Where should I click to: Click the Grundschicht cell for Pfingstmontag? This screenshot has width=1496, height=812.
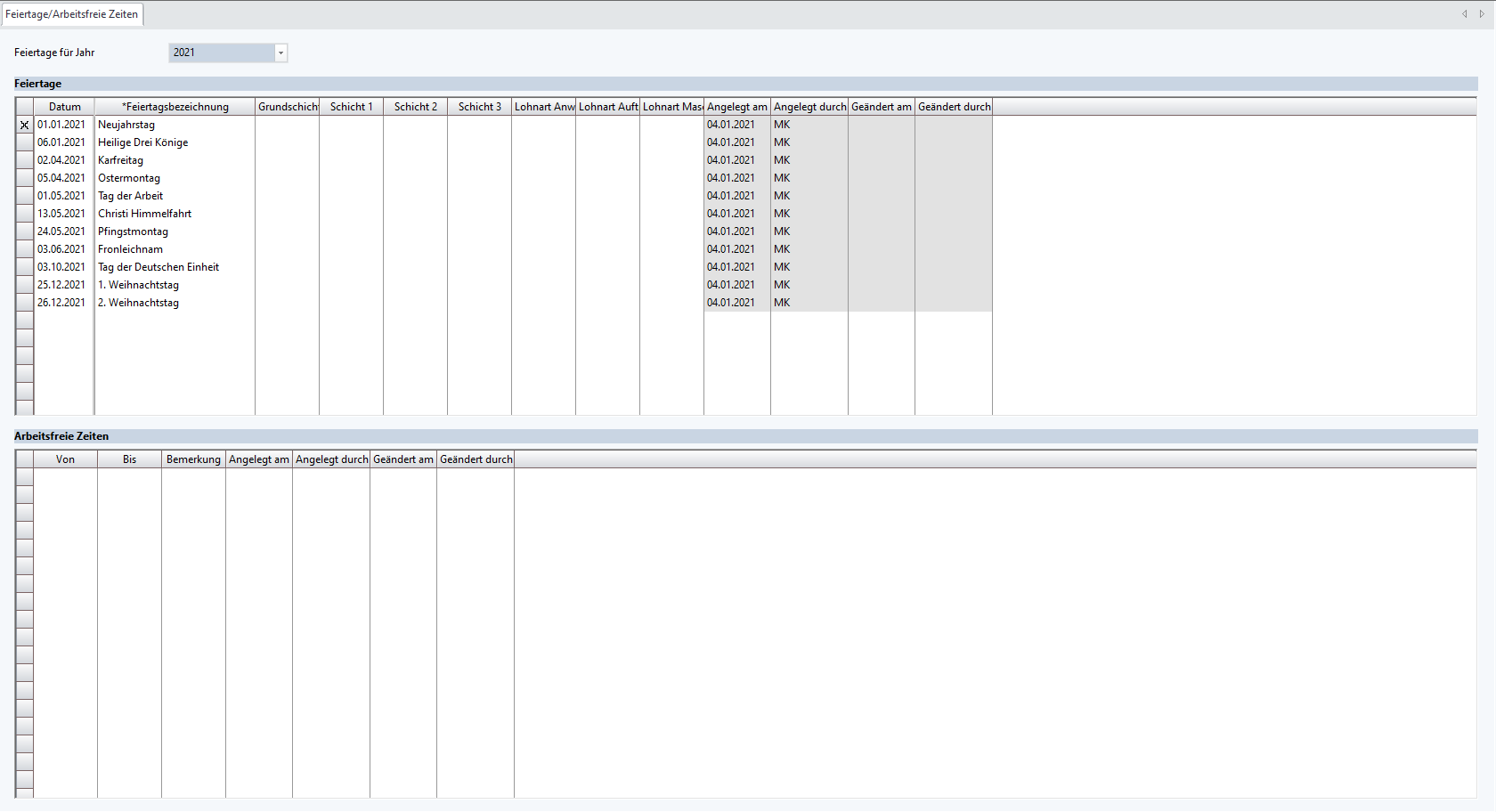click(287, 231)
